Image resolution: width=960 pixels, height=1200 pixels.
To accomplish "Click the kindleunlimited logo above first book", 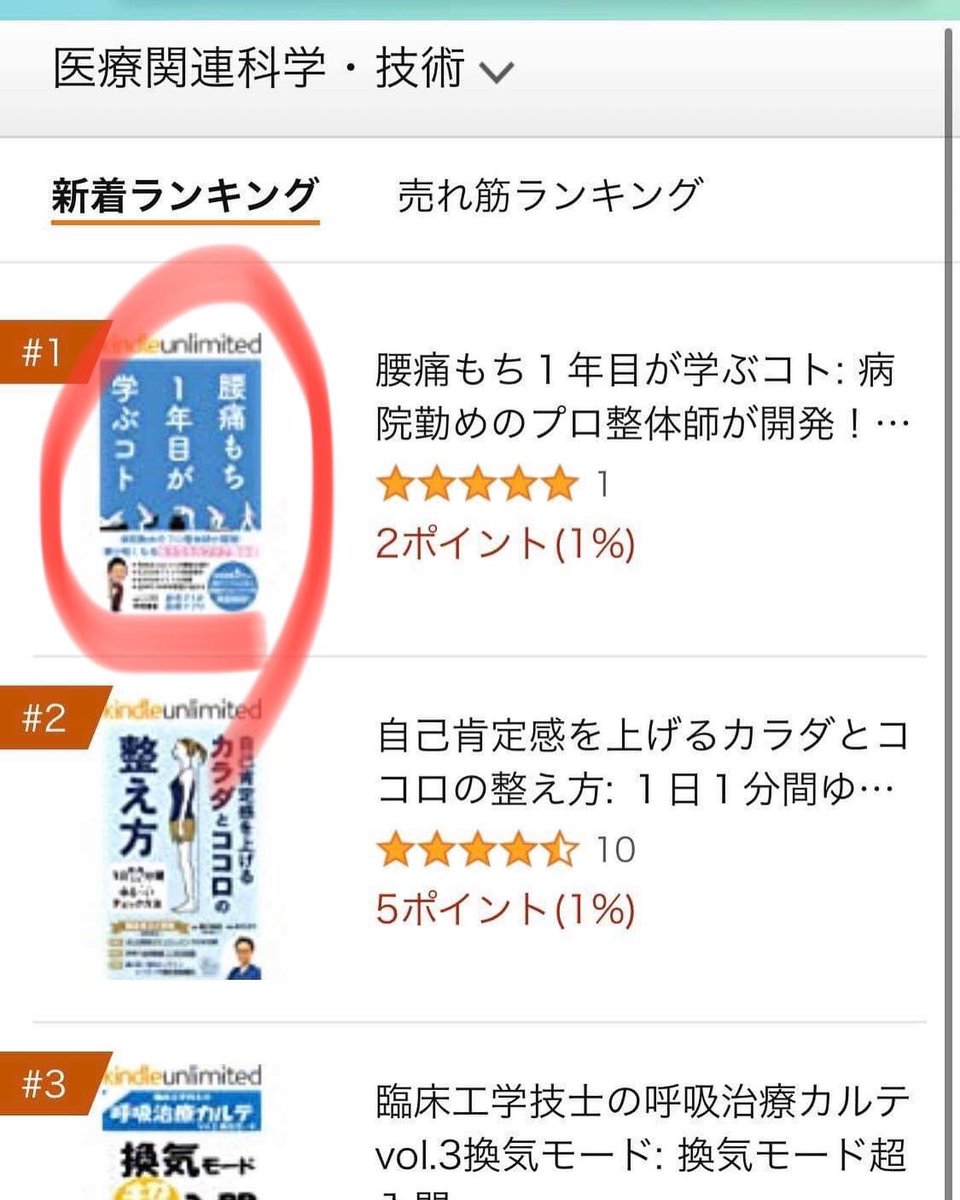I will pyautogui.click(x=182, y=343).
